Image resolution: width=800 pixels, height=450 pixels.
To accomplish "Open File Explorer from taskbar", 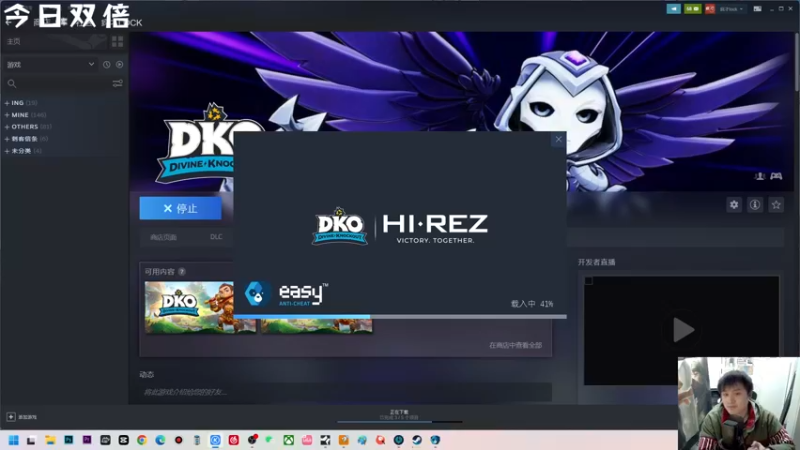I will click(50, 440).
